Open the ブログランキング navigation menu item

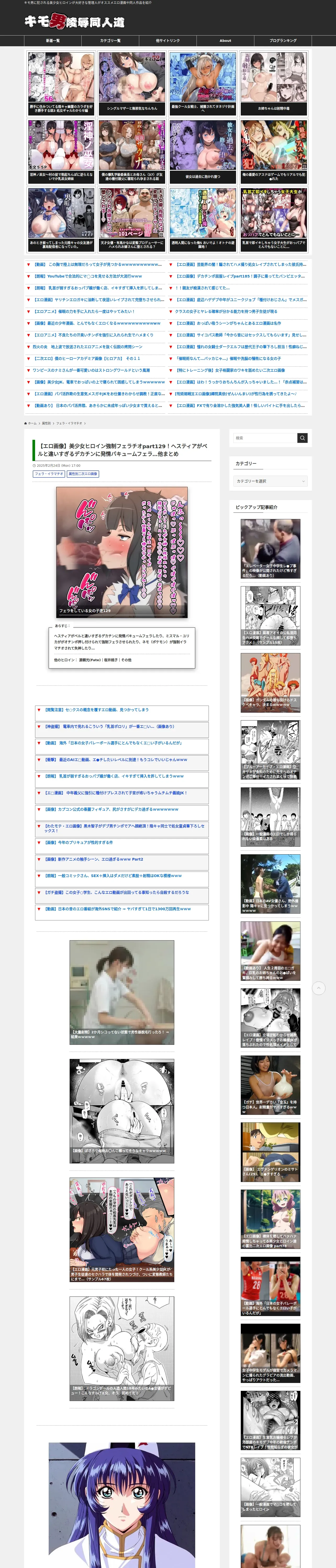[x=283, y=41]
